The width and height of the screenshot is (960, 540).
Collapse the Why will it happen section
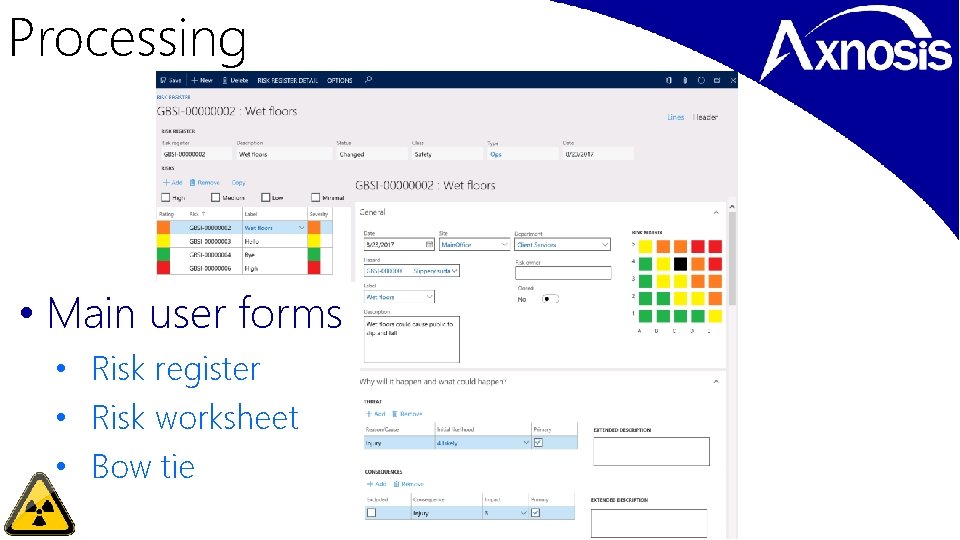coord(716,381)
